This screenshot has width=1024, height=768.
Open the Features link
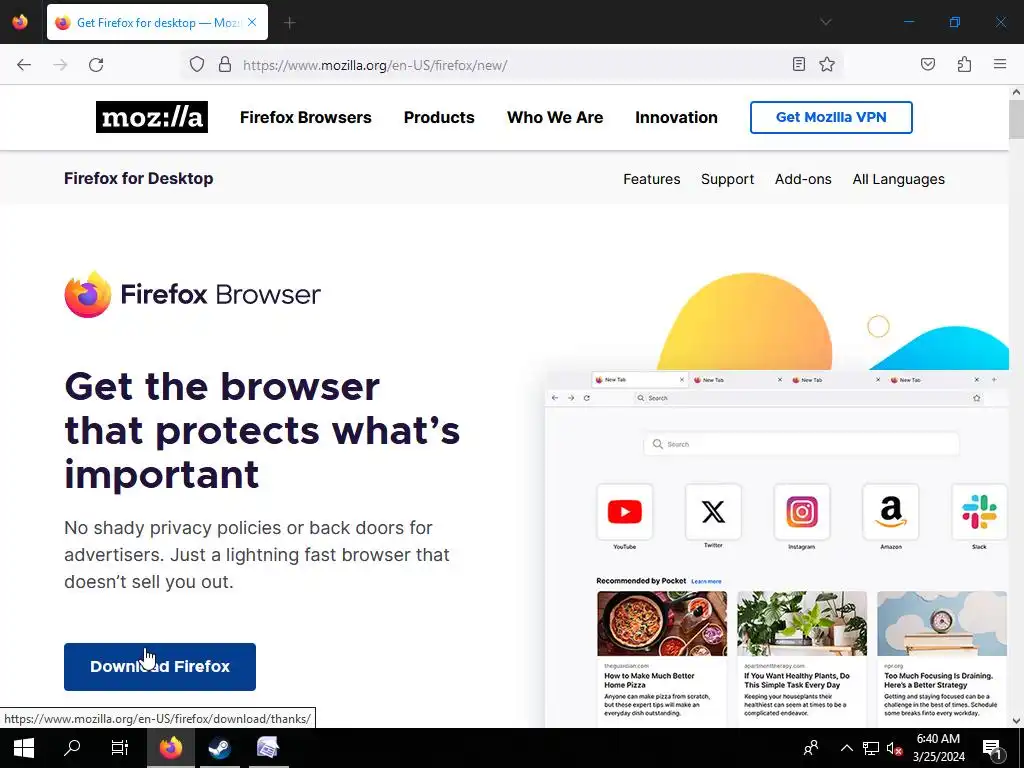pos(651,179)
